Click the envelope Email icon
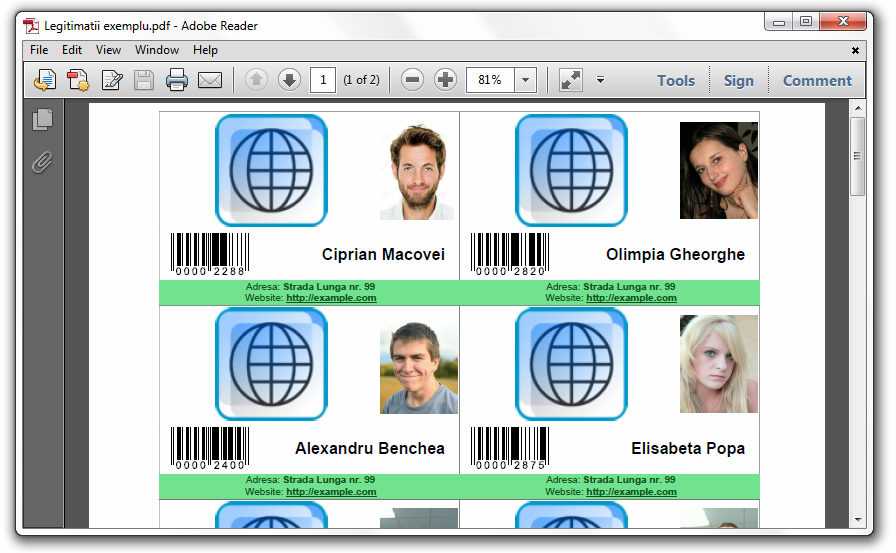Viewport: 896px width, 553px height. tap(210, 80)
